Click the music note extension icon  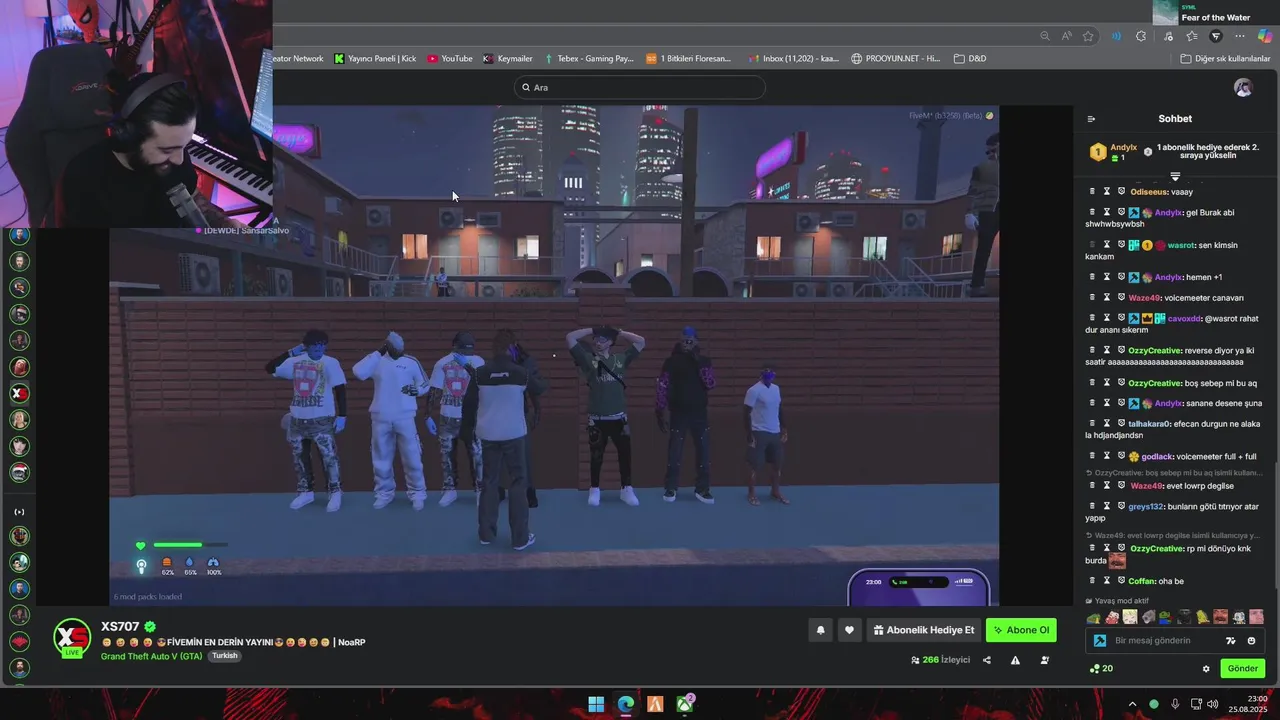point(1168,36)
